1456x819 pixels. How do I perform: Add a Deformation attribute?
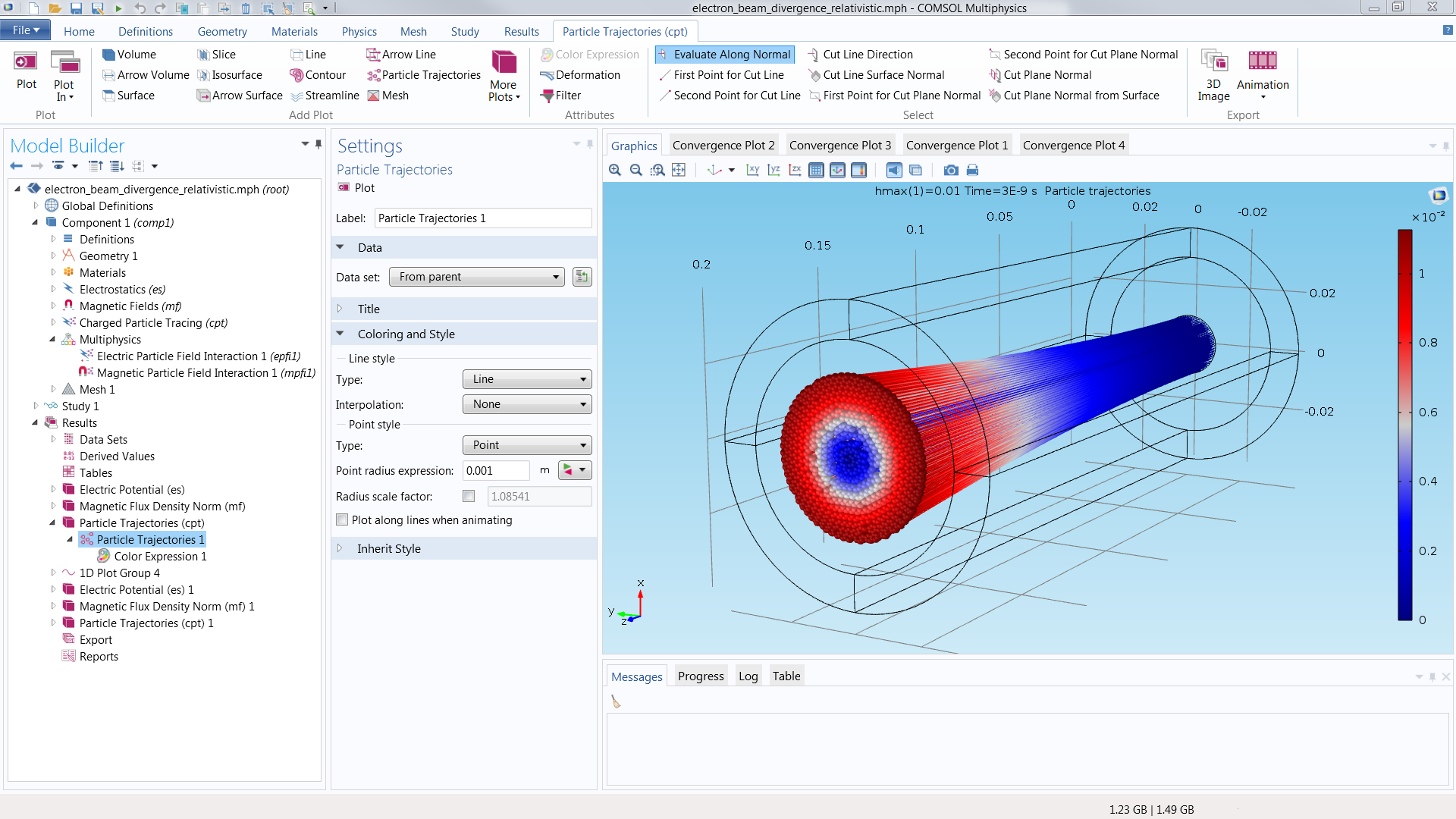580,75
